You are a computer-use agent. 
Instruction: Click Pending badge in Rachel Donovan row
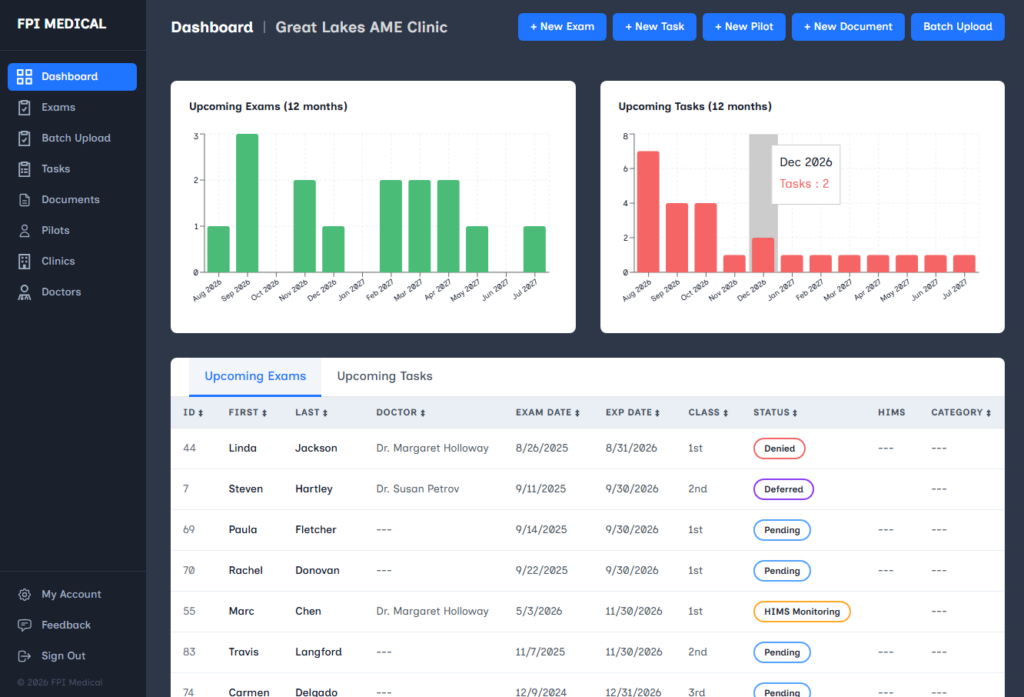[x=782, y=571]
